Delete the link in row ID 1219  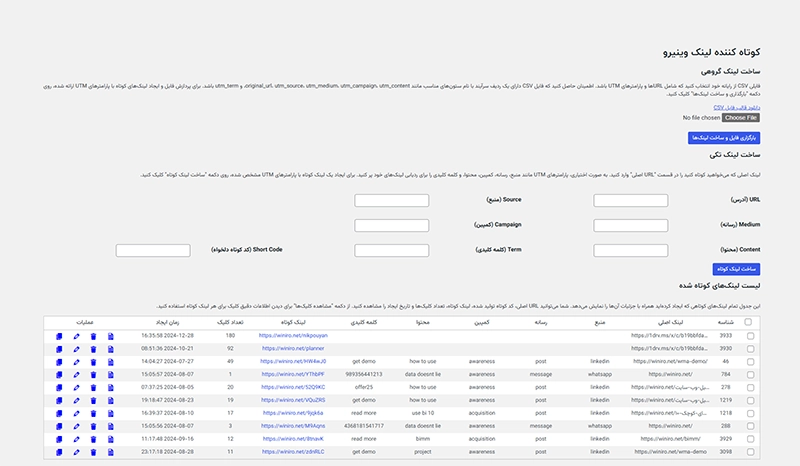click(x=93, y=401)
